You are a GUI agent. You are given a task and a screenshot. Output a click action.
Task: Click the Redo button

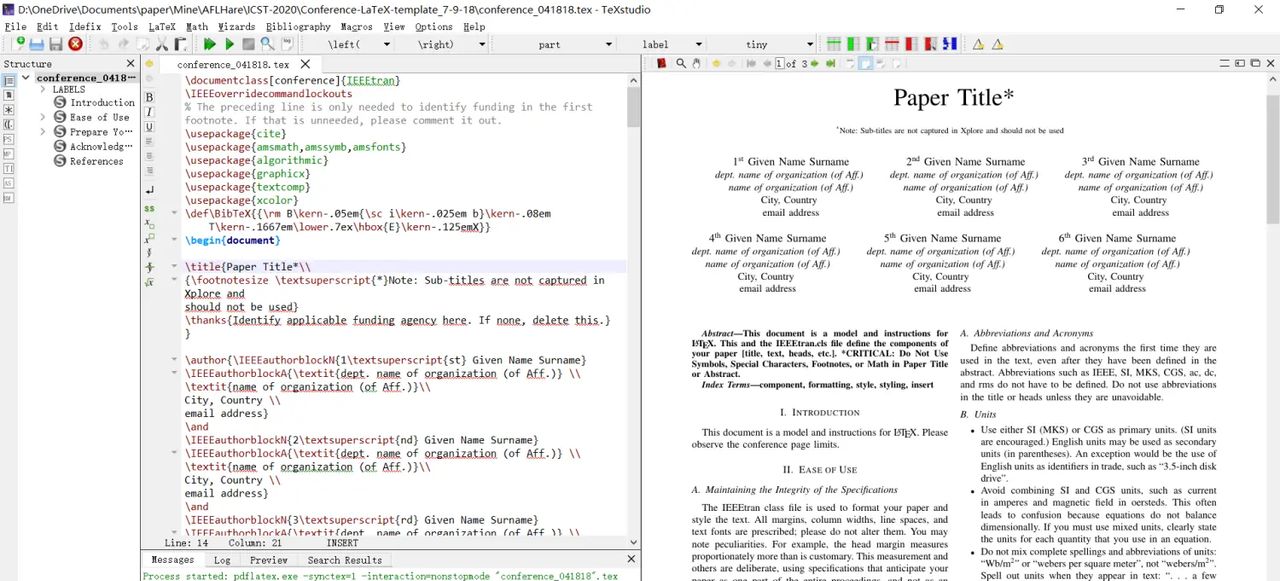(x=125, y=44)
